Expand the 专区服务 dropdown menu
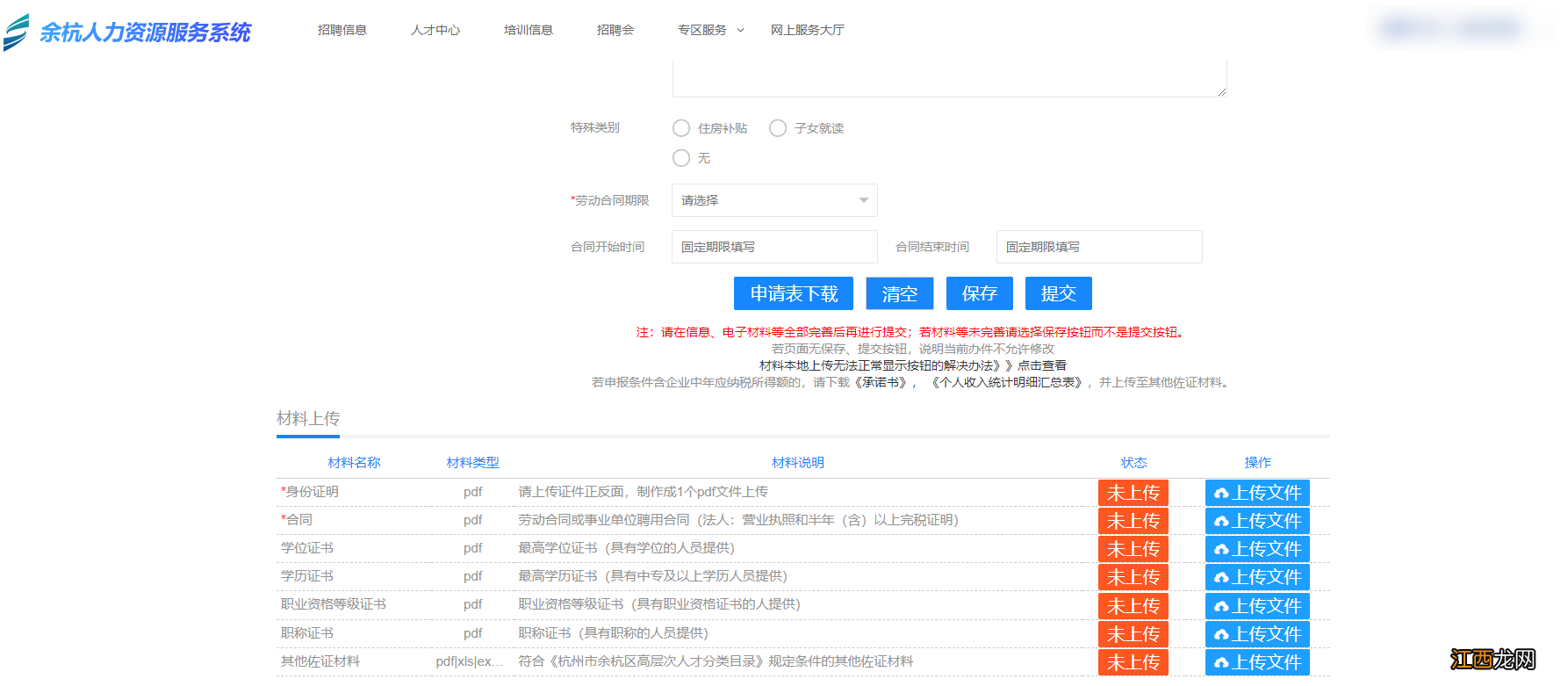Image resolution: width=1568 pixels, height=686 pixels. coord(710,30)
